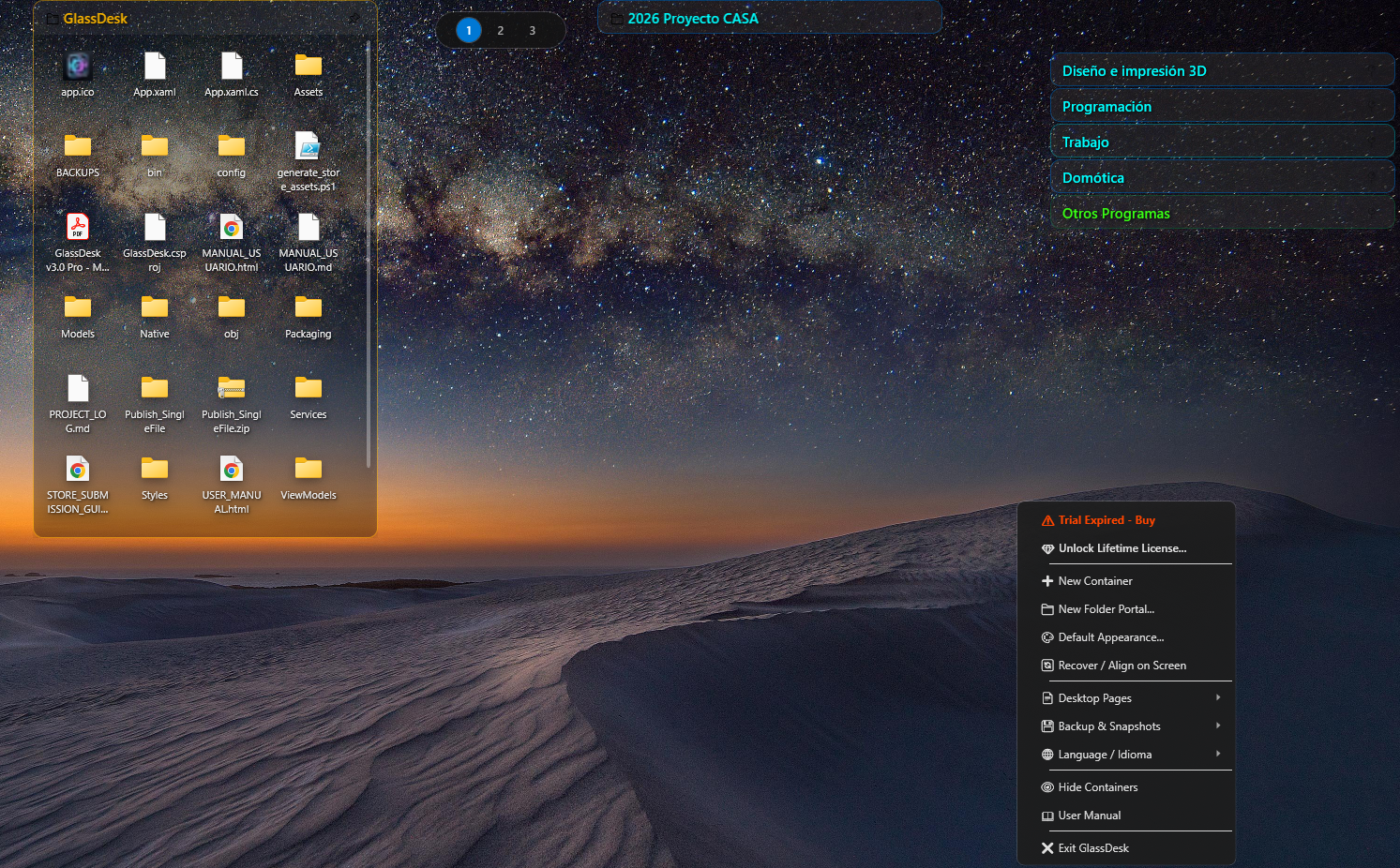Expand the Desktop Pages submenu

pos(1125,698)
